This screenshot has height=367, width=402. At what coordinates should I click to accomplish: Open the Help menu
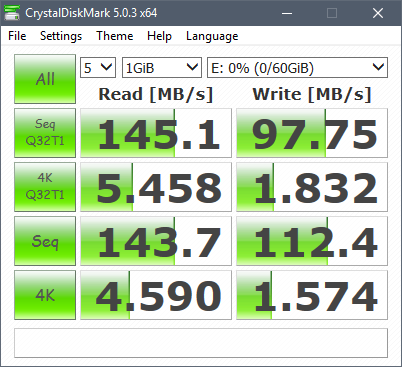[159, 36]
